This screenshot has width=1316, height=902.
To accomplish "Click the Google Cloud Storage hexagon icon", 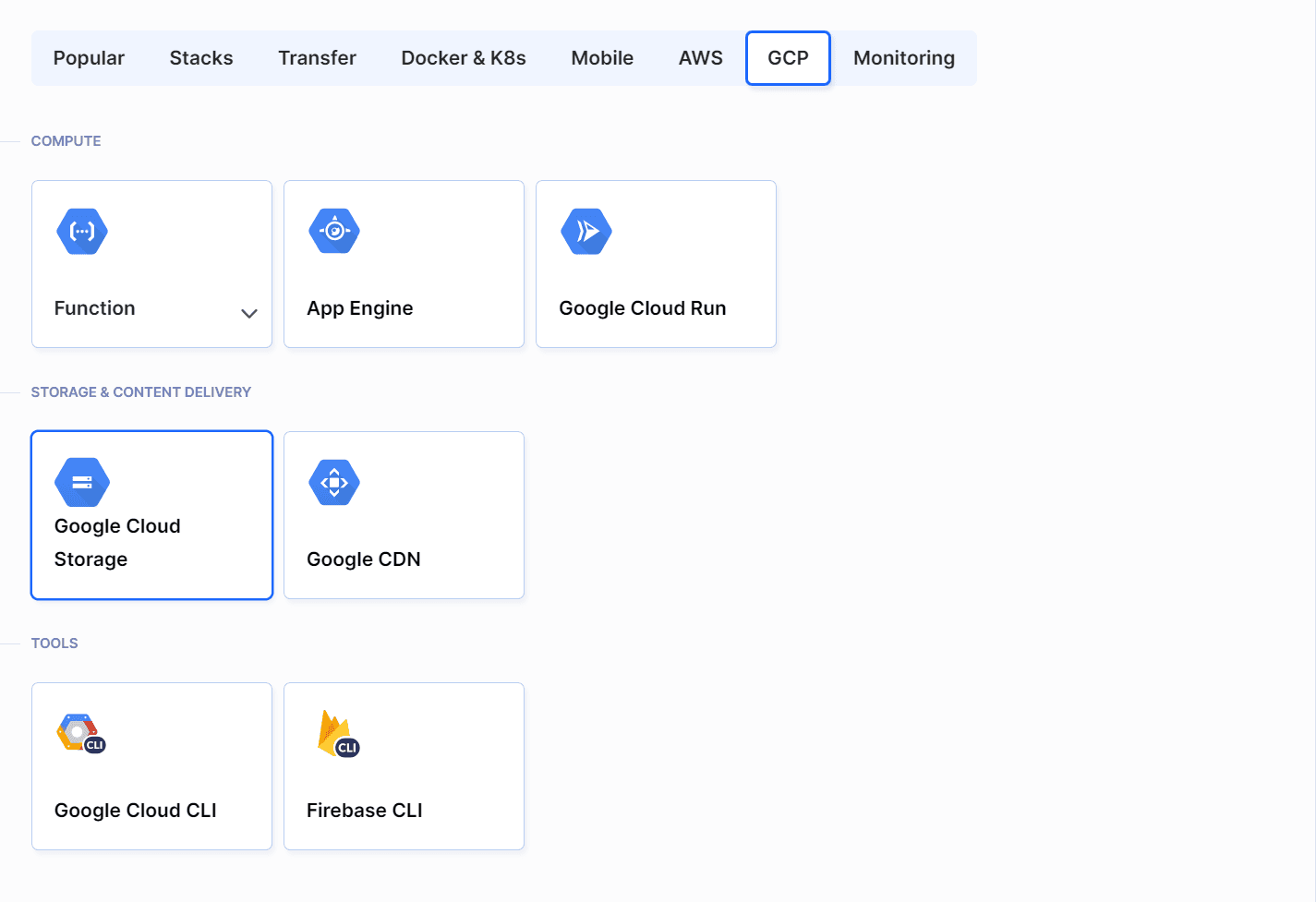I will point(81,482).
